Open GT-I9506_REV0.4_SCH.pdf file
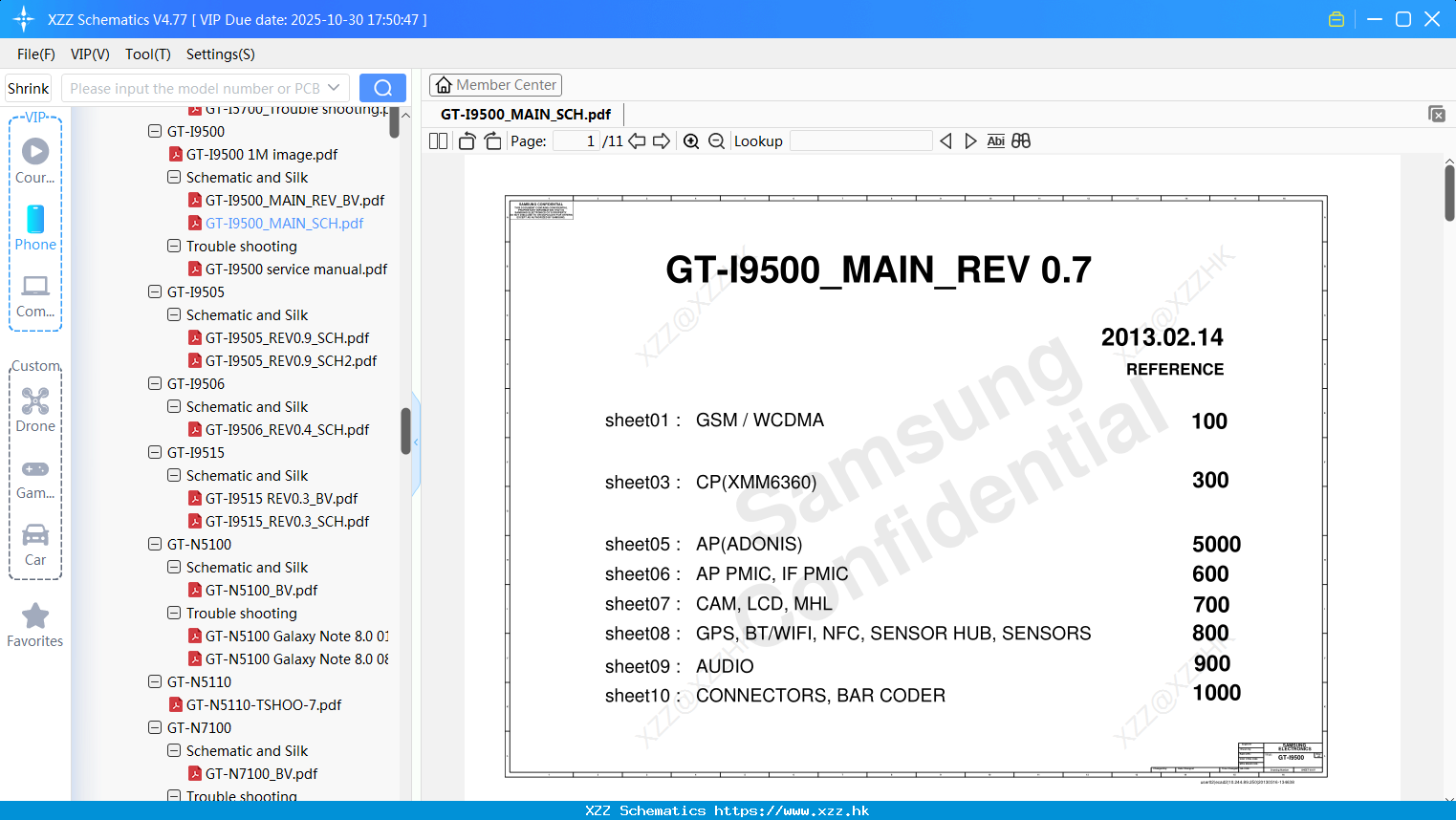This screenshot has height=820, width=1456. pyautogui.click(x=287, y=429)
